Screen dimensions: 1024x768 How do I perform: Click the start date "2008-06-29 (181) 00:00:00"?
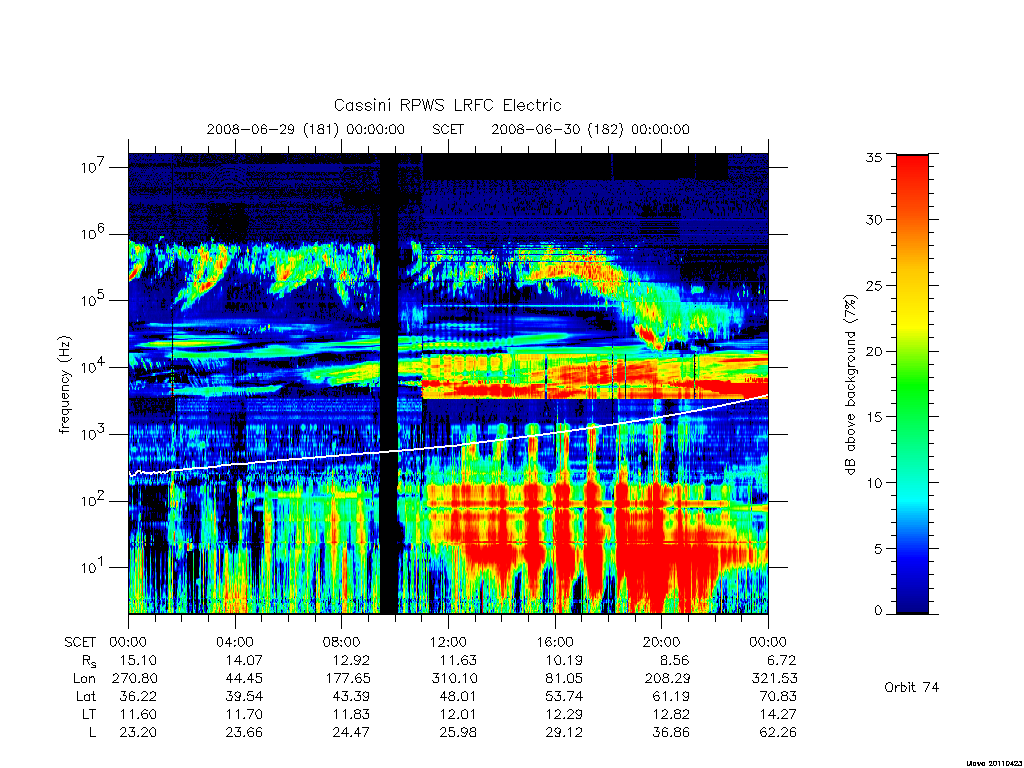pyautogui.click(x=306, y=129)
